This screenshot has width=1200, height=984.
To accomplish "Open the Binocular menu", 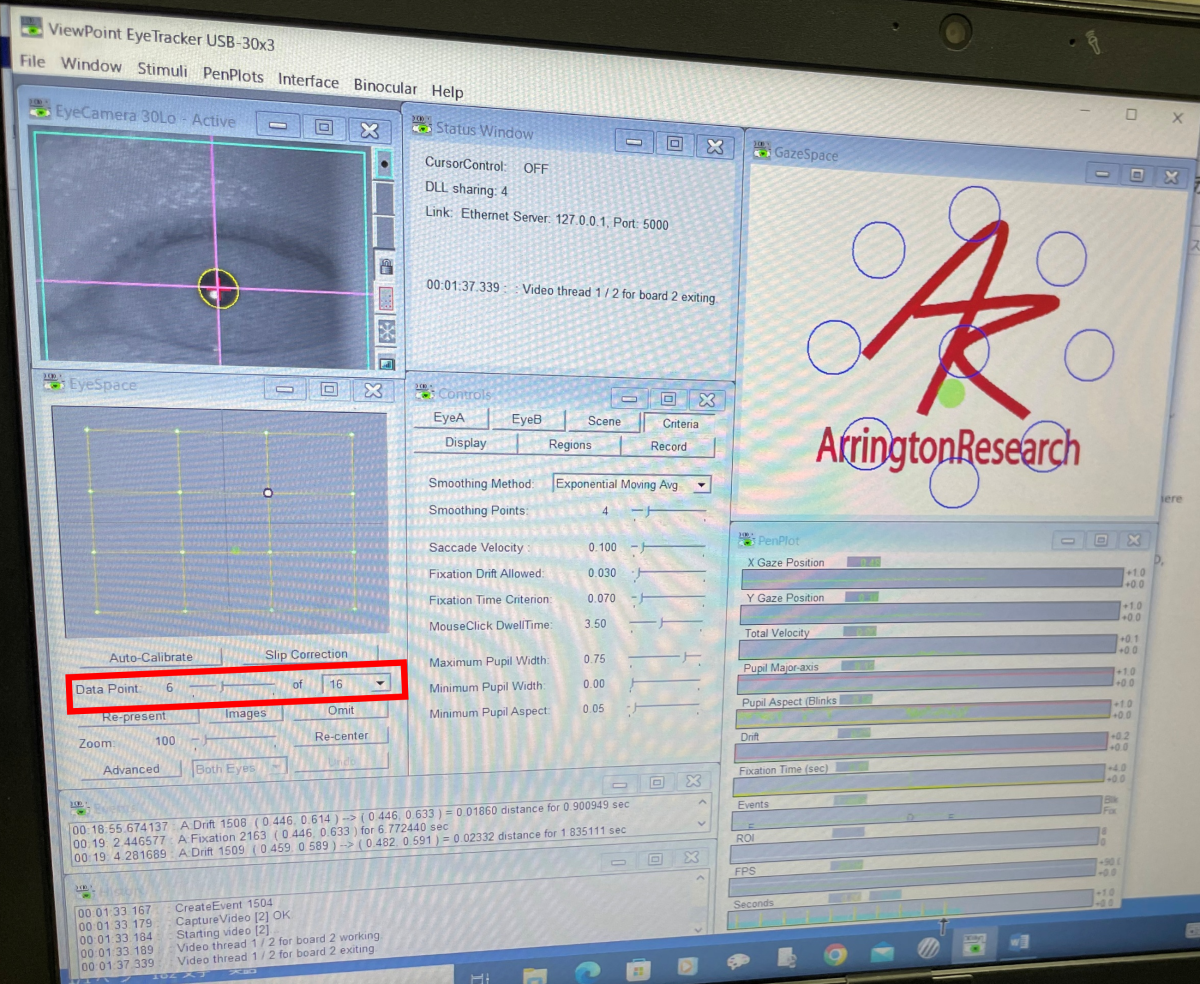I will (x=385, y=87).
